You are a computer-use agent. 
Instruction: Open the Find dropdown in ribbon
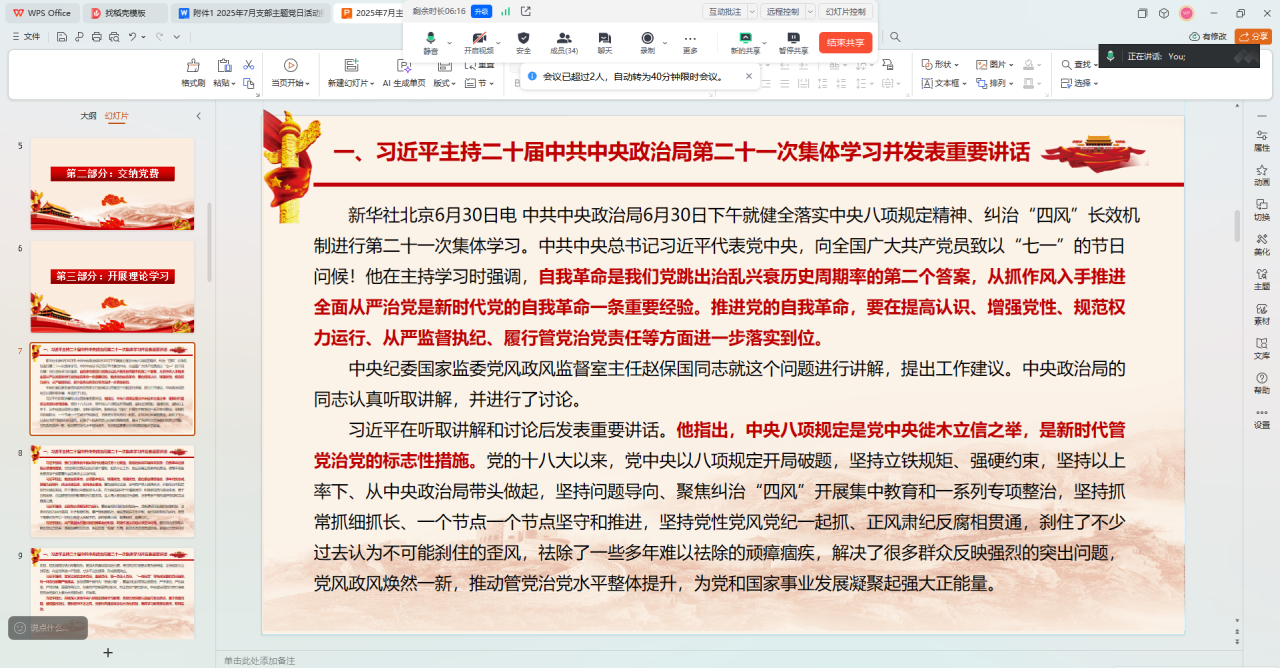pyautogui.click(x=1085, y=65)
